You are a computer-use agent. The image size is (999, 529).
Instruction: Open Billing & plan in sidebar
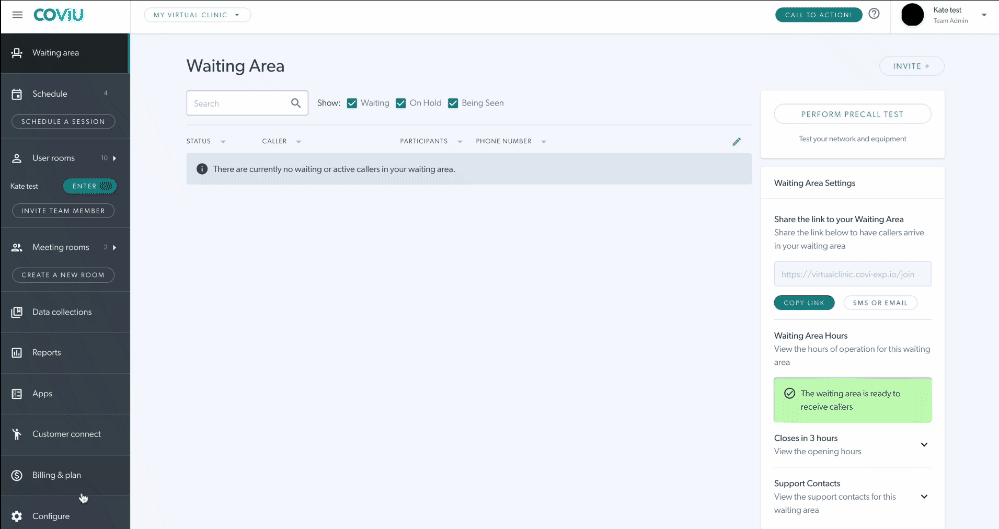pos(57,475)
